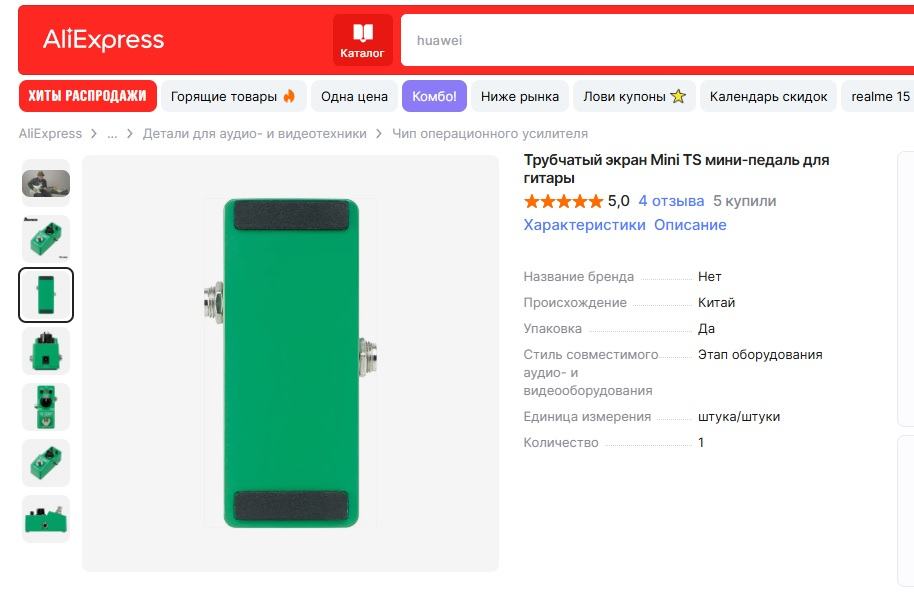Select the guitarist video thumbnail
The image size is (914, 602).
point(46,183)
